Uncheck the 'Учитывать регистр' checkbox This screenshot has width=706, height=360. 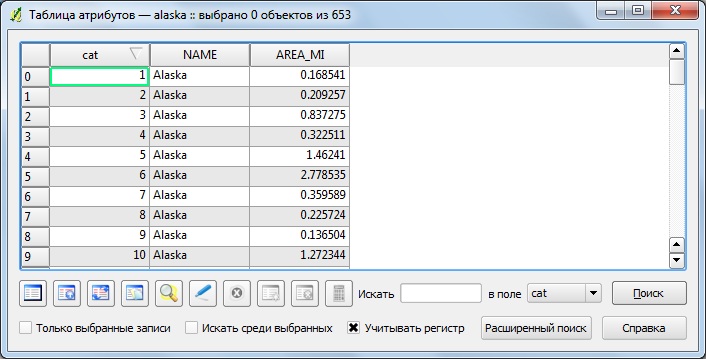point(353,328)
